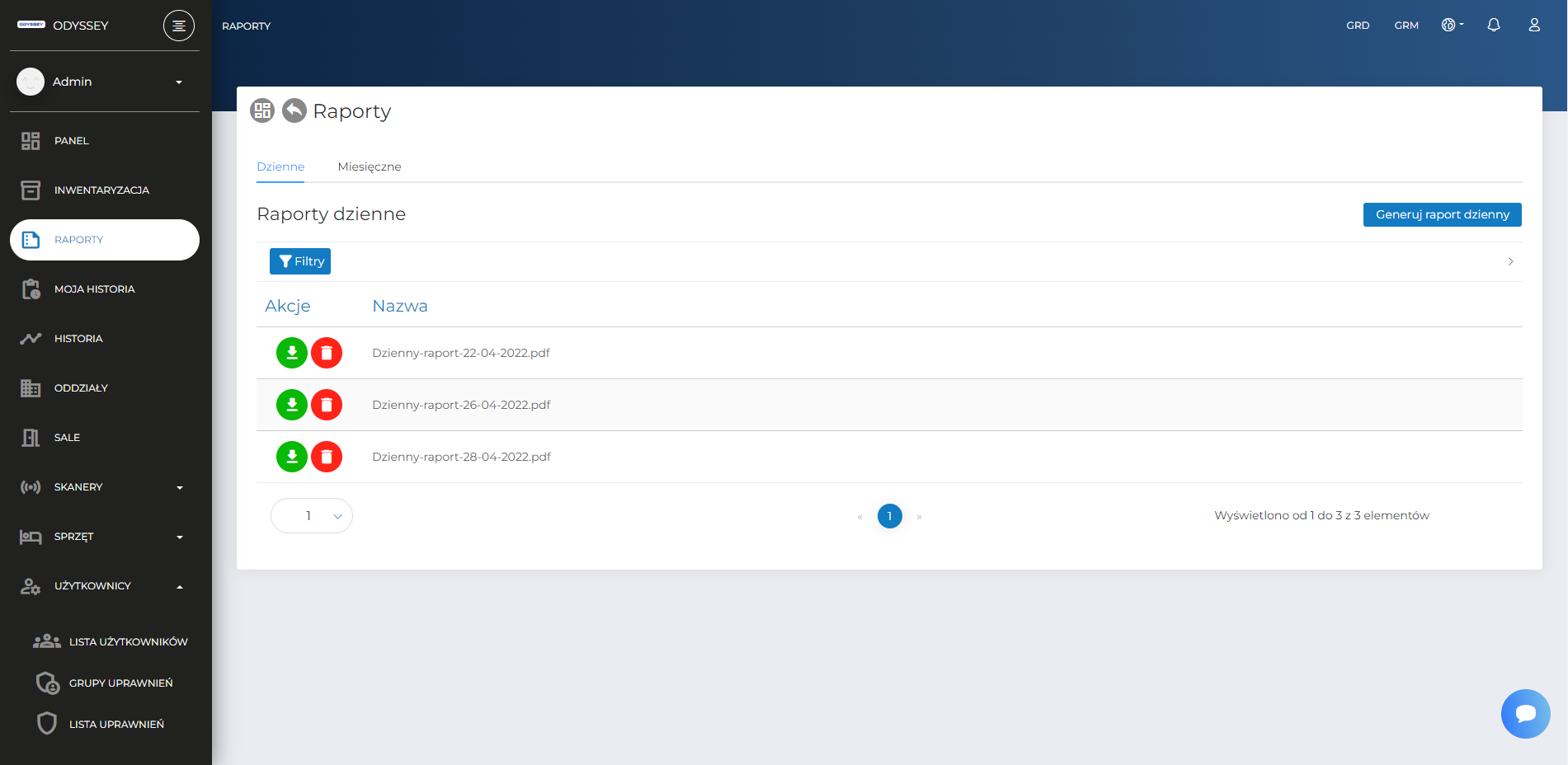Click file name Dzienny-raport-22-04-2022.pdf

click(x=461, y=353)
